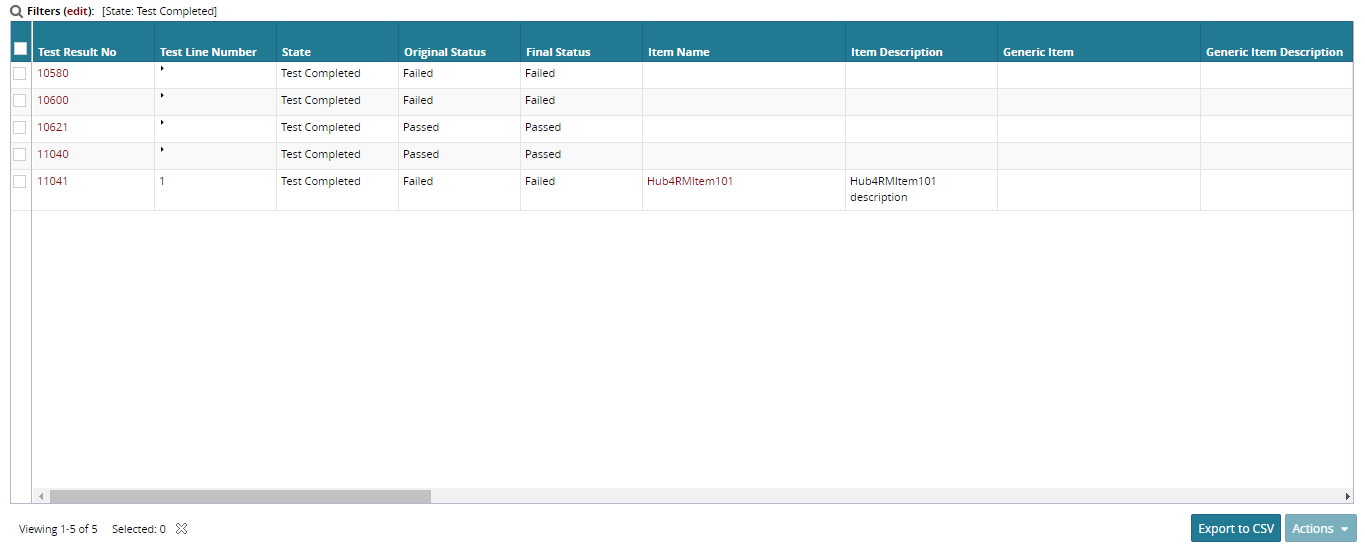Open test result 11040
The height and width of the screenshot is (544, 1365).
(x=53, y=154)
